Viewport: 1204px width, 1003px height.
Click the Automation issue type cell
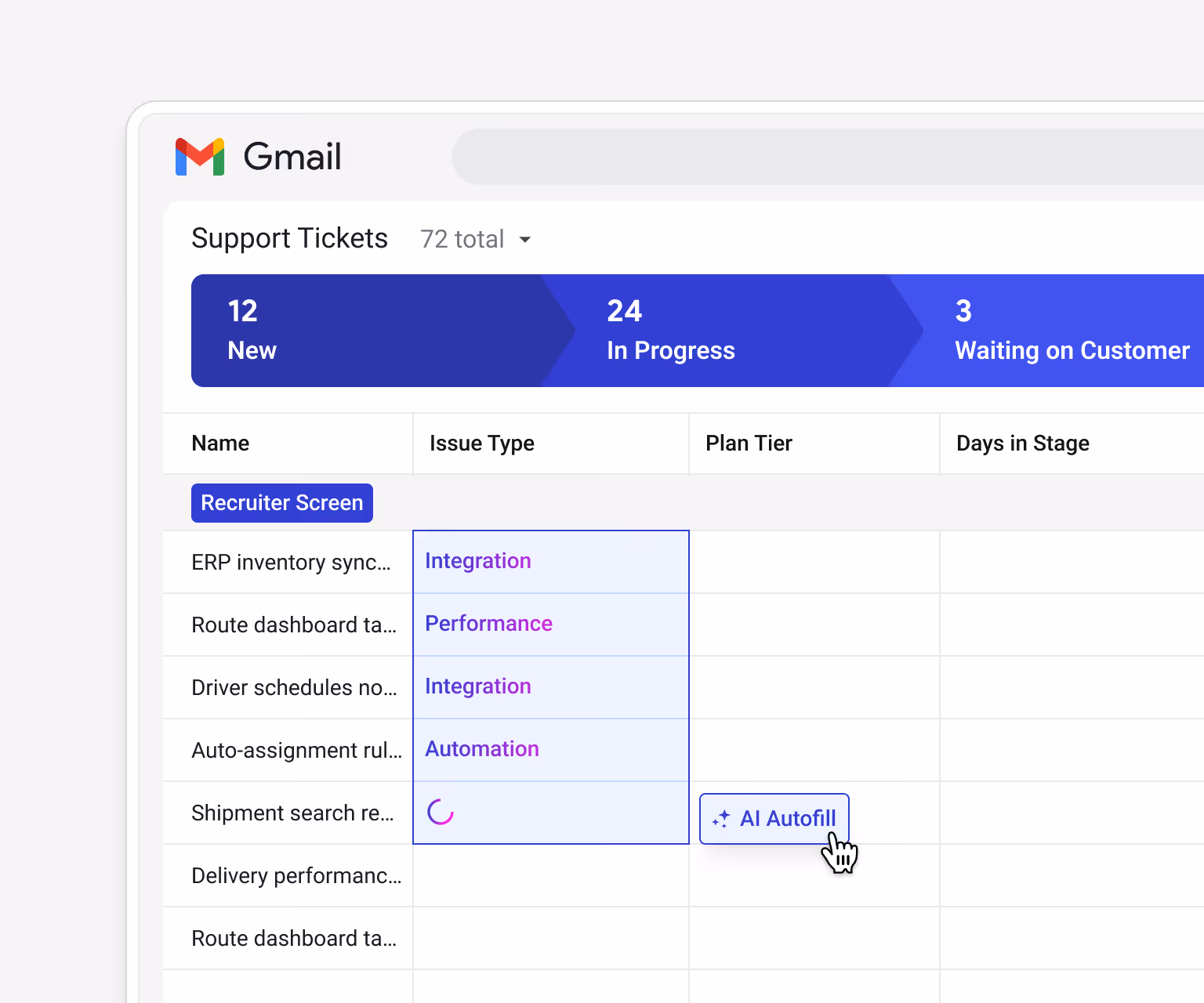[551, 750]
